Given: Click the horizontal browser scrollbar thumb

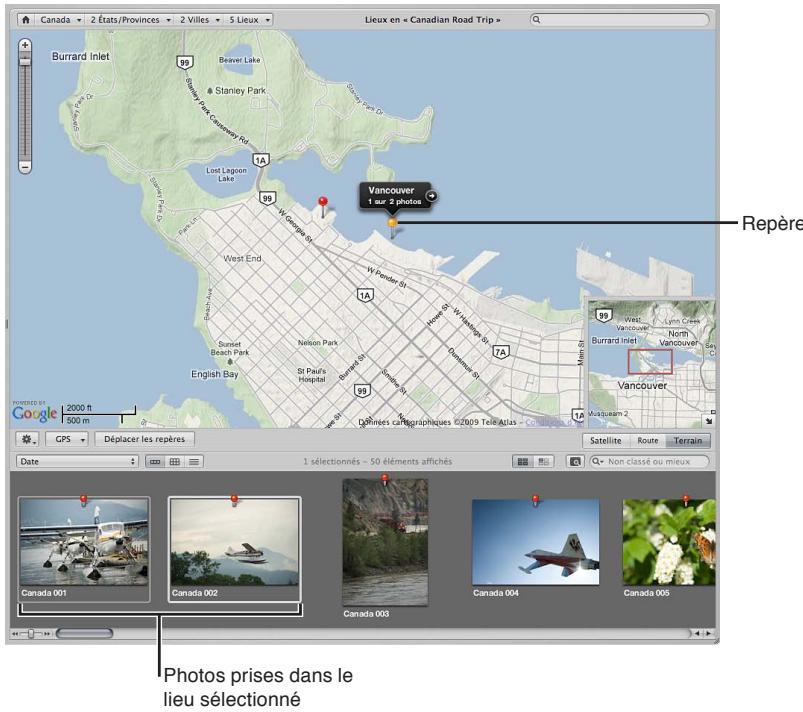Looking at the screenshot, I should (84, 634).
